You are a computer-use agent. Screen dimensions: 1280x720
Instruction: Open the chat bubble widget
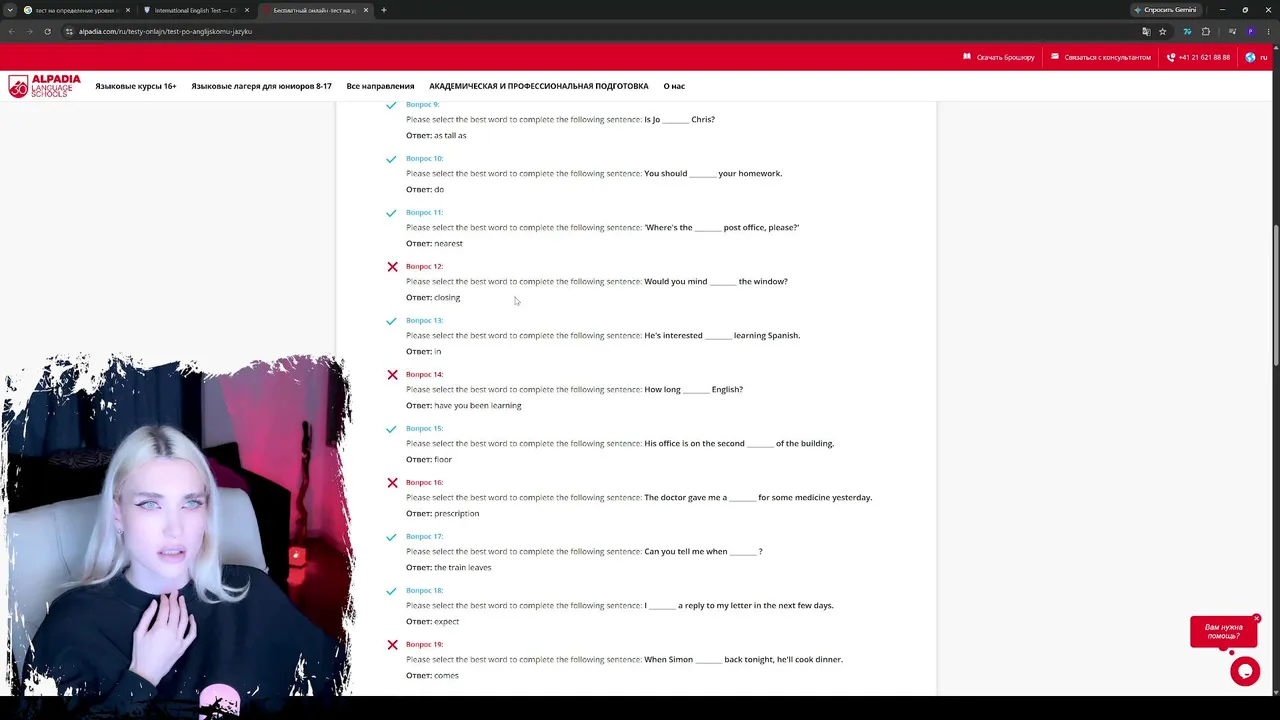coord(1245,672)
